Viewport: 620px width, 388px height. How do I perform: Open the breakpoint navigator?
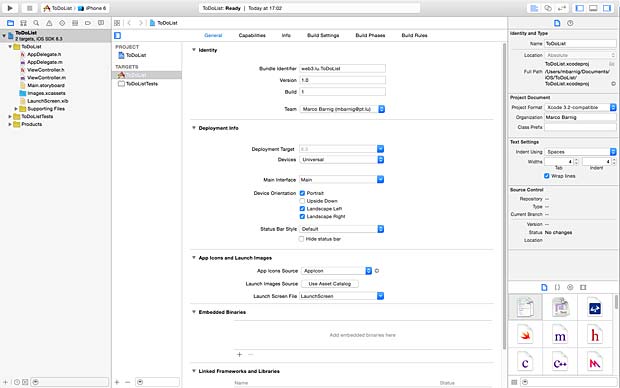(x=88, y=23)
